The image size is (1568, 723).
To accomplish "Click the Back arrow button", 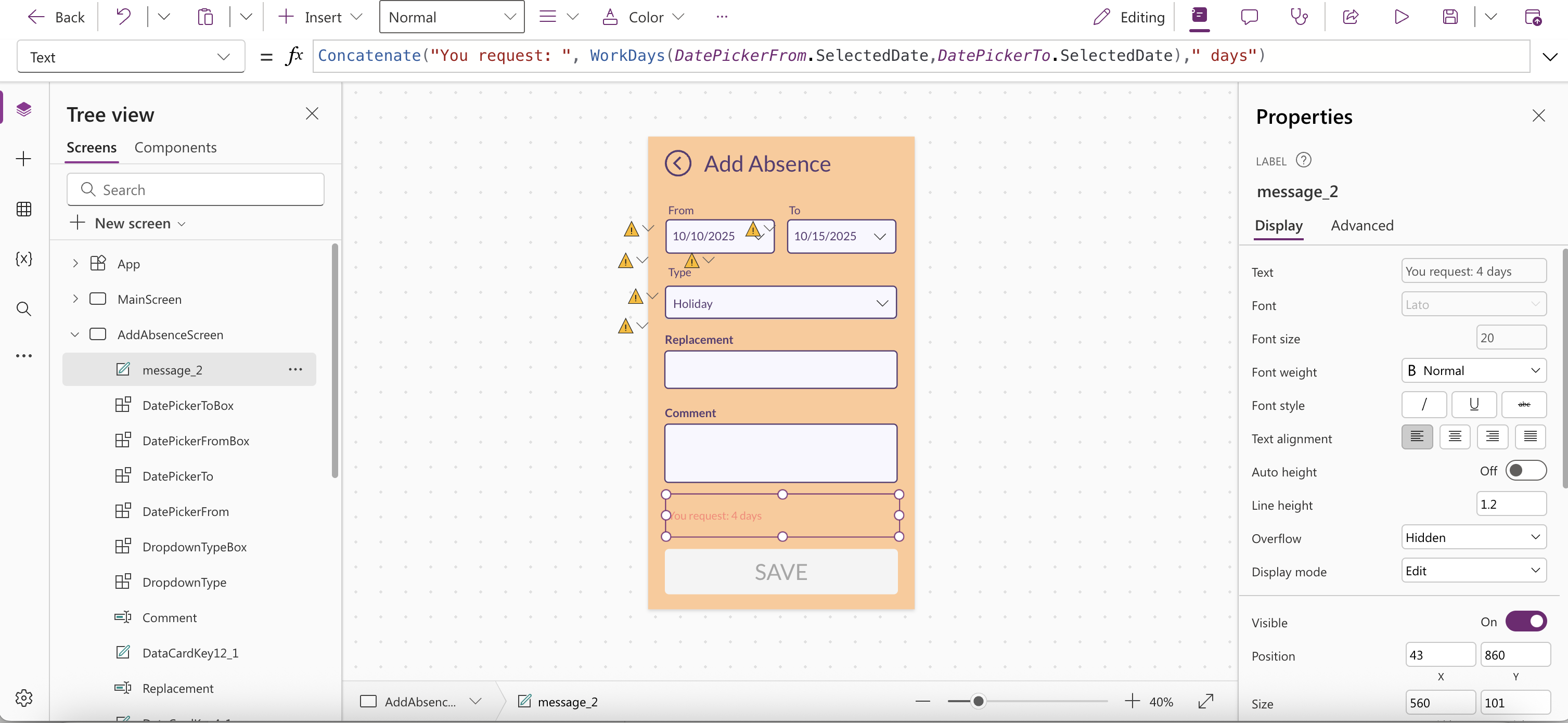I will pos(55,17).
